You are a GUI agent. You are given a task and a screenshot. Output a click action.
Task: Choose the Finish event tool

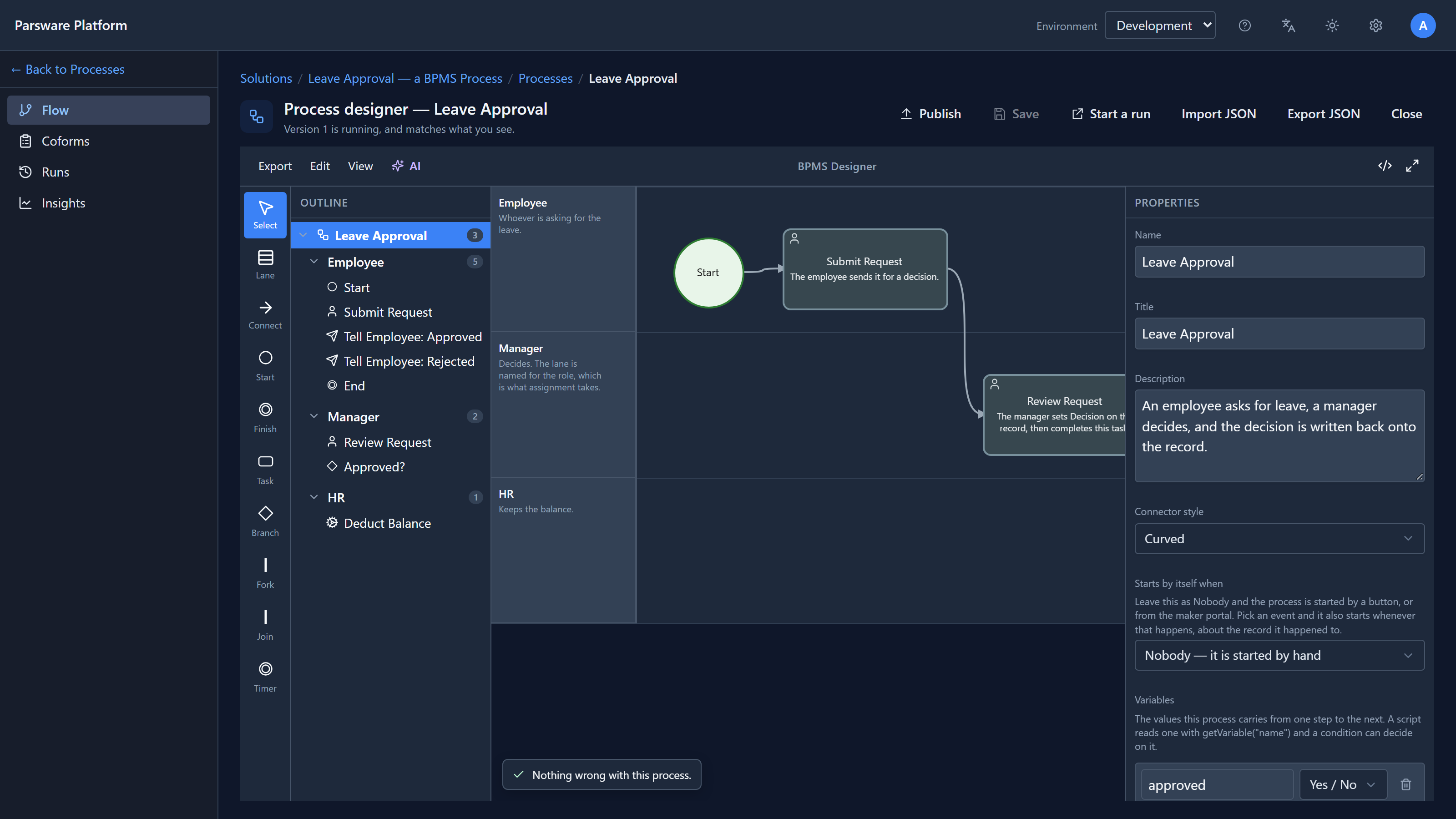click(265, 418)
